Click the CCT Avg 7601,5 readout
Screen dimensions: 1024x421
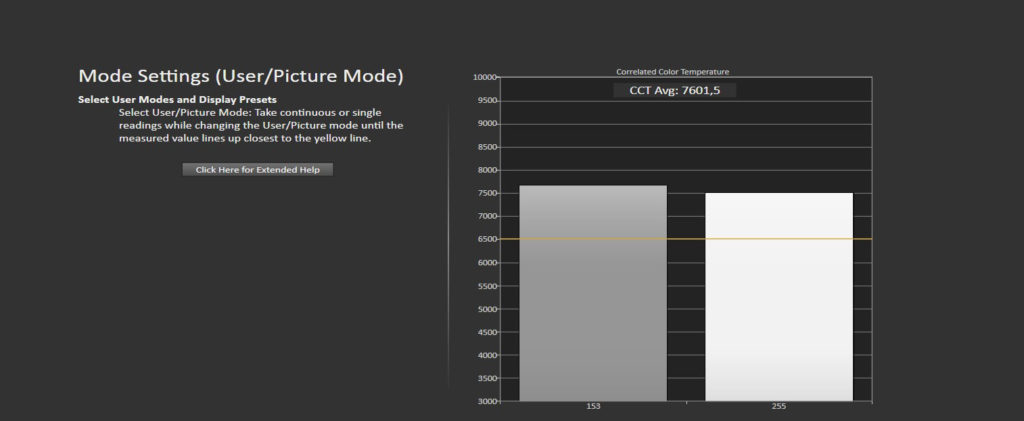tap(675, 91)
